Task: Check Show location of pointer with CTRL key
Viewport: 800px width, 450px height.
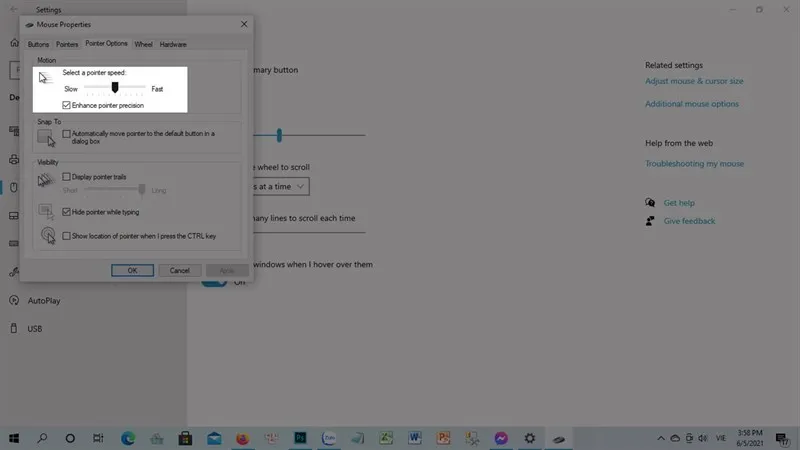Action: [67, 236]
